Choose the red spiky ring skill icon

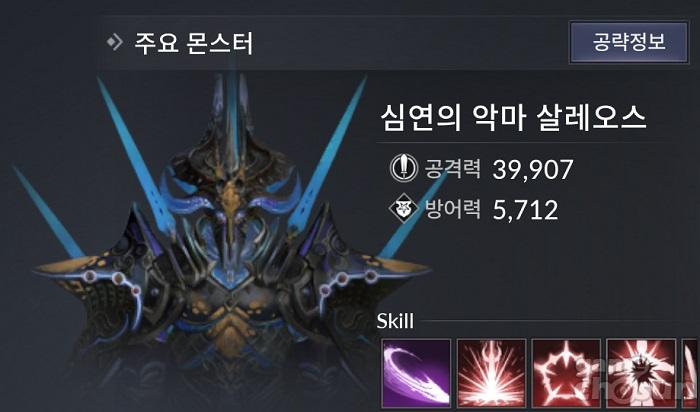(x=566, y=373)
